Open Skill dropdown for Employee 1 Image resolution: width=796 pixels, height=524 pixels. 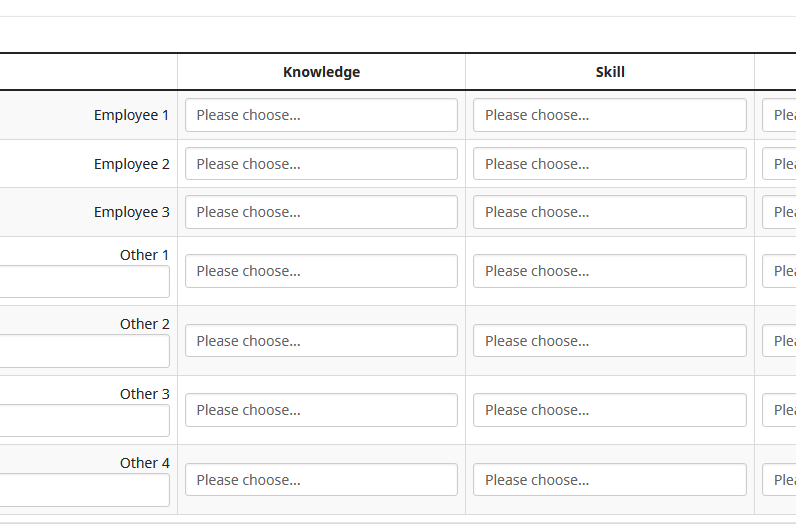609,115
